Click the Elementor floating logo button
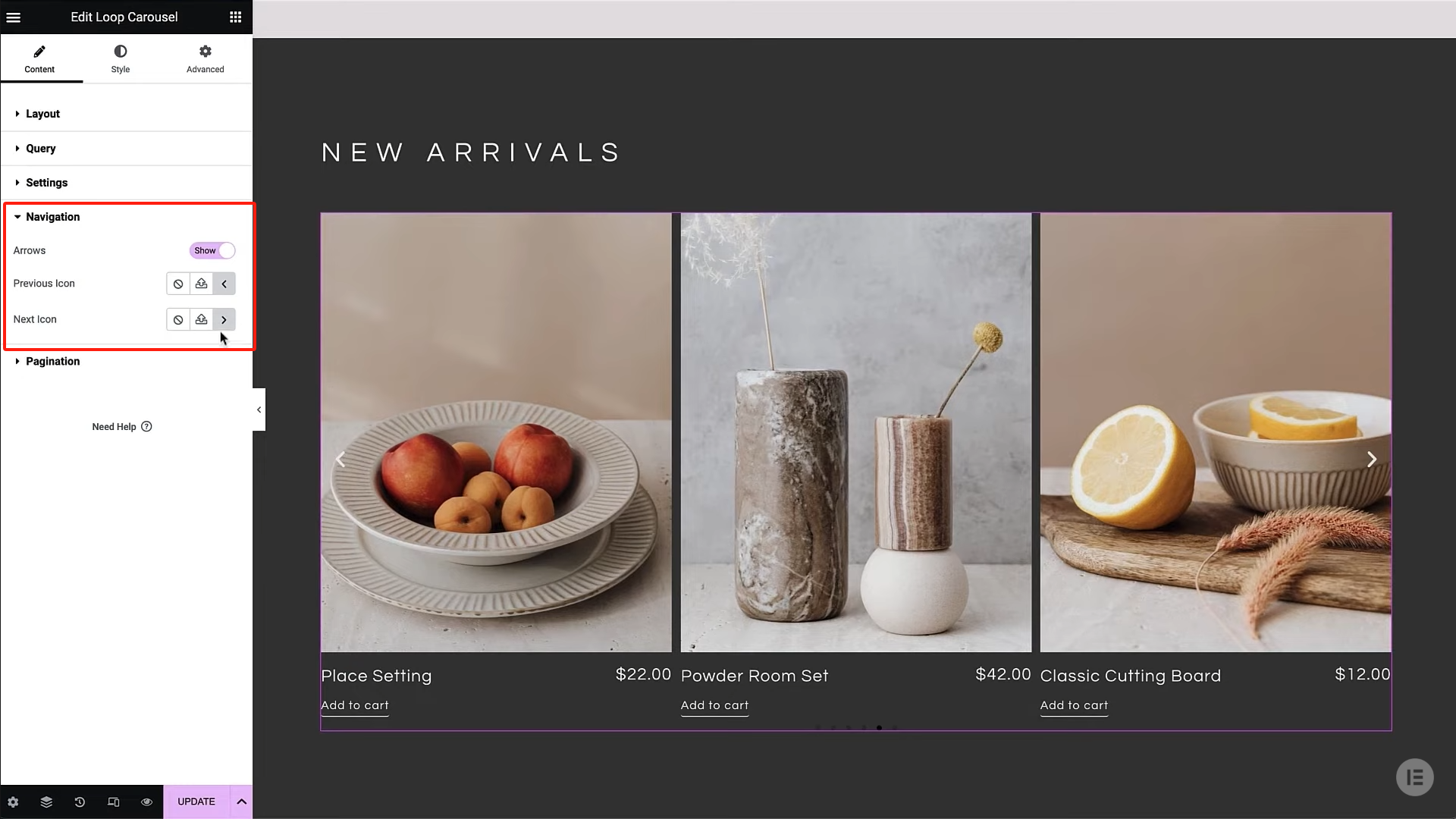 click(x=1414, y=777)
